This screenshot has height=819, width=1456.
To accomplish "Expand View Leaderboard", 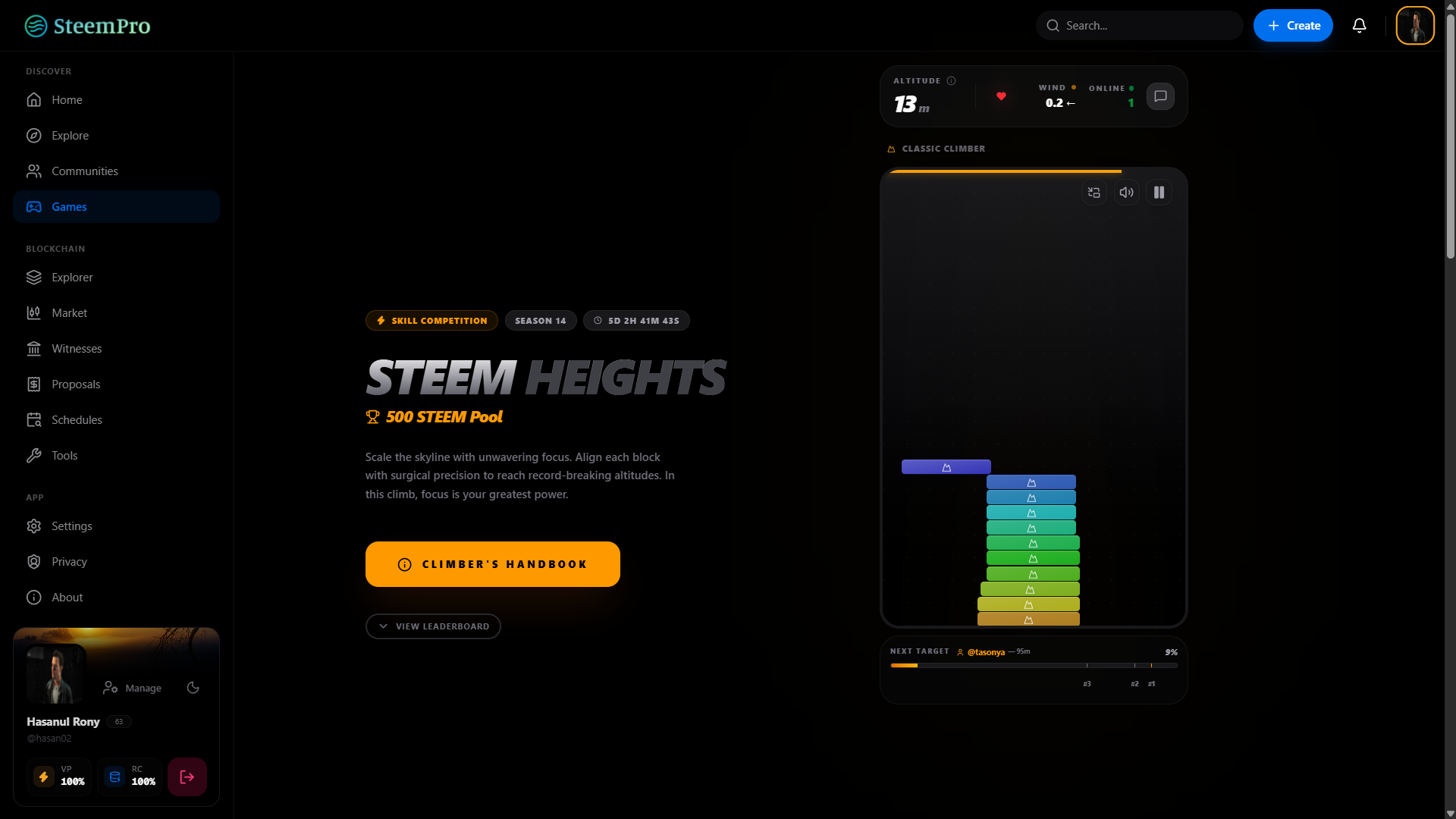I will (433, 626).
